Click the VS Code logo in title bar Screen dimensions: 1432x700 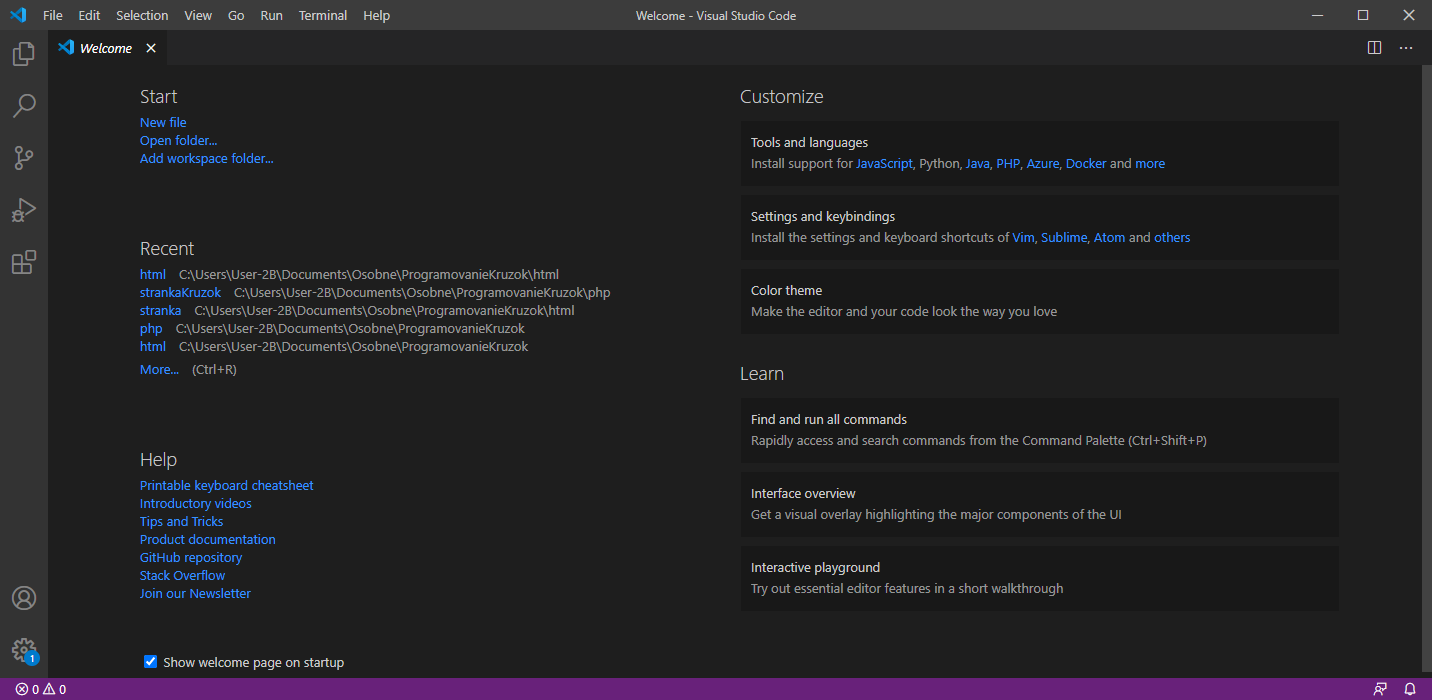(x=18, y=15)
